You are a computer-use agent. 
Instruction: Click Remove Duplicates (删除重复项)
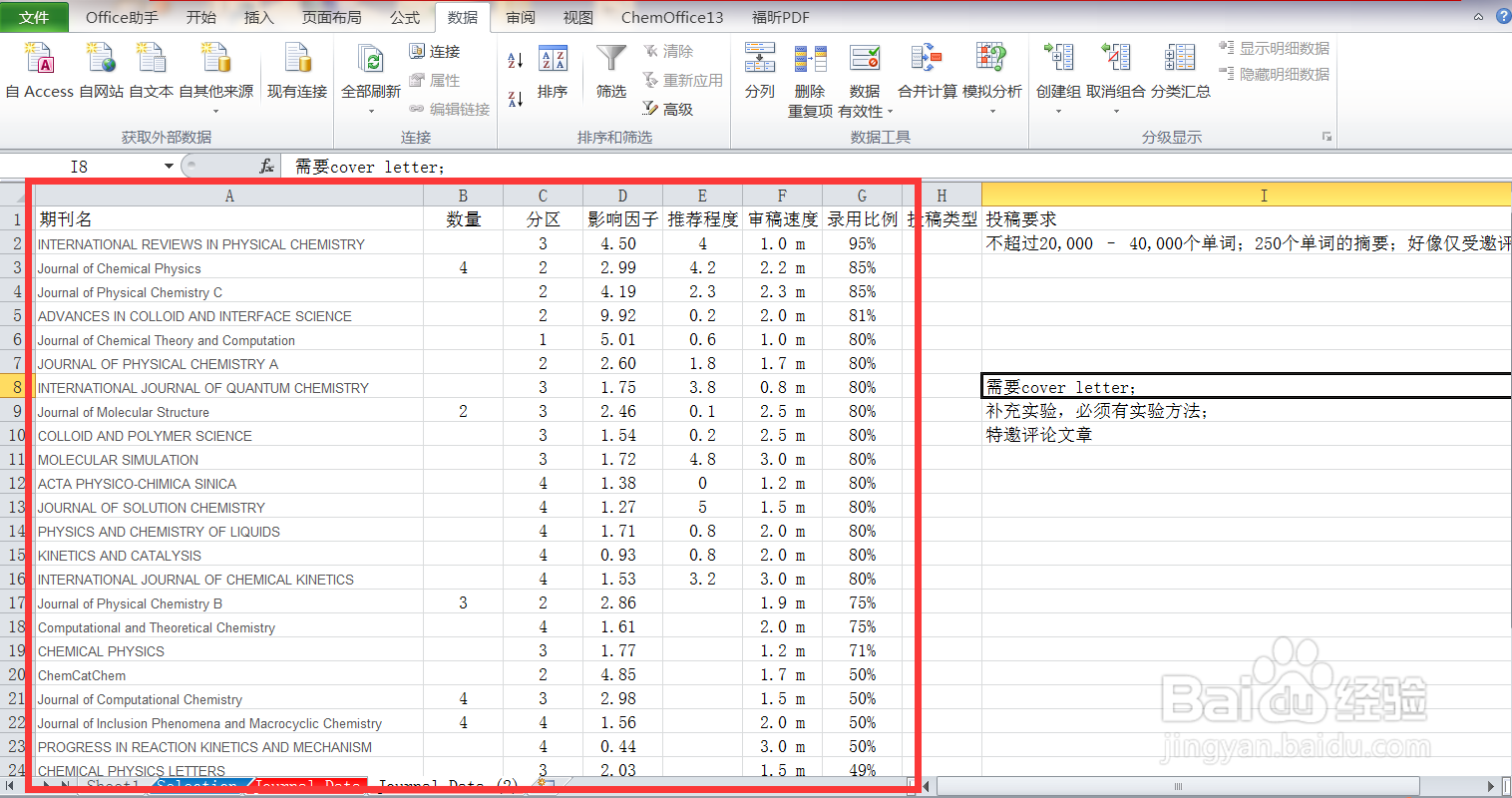coord(810,80)
